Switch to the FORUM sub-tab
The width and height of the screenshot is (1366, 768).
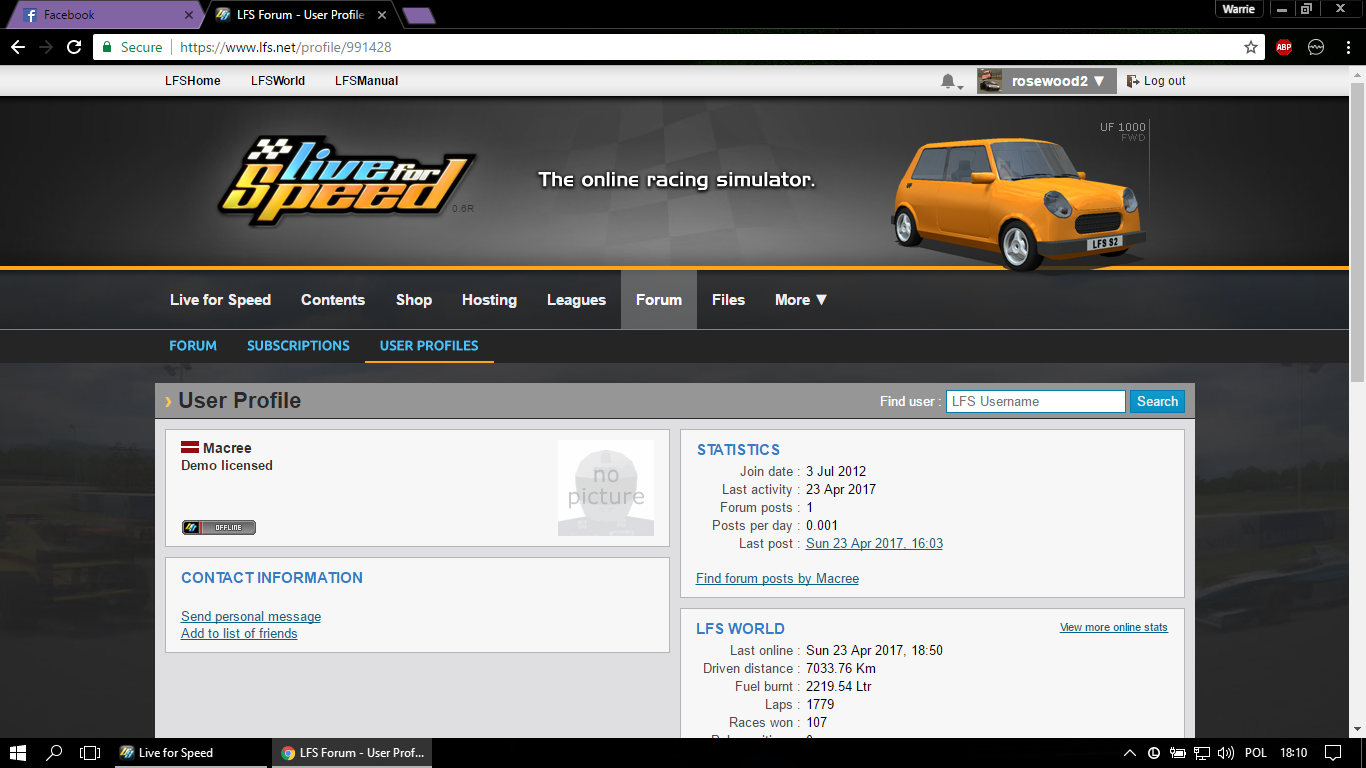click(193, 346)
